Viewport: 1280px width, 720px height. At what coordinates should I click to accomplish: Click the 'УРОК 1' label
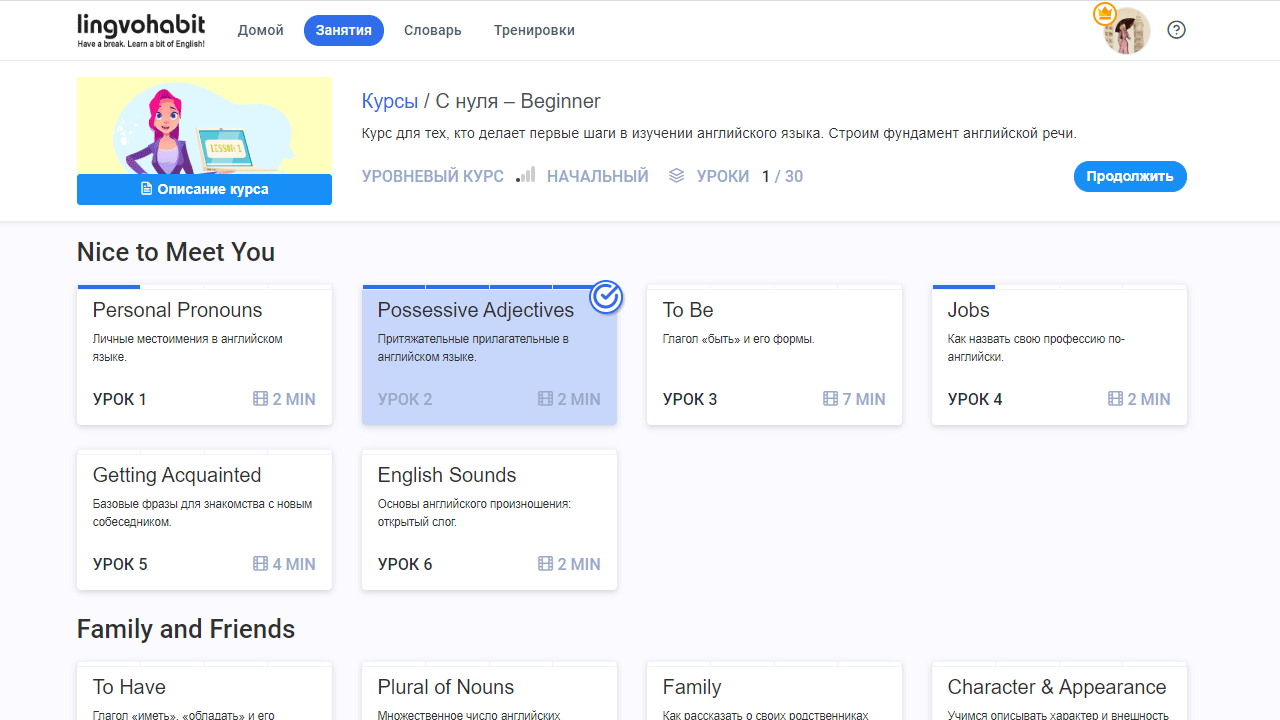[x=120, y=399]
